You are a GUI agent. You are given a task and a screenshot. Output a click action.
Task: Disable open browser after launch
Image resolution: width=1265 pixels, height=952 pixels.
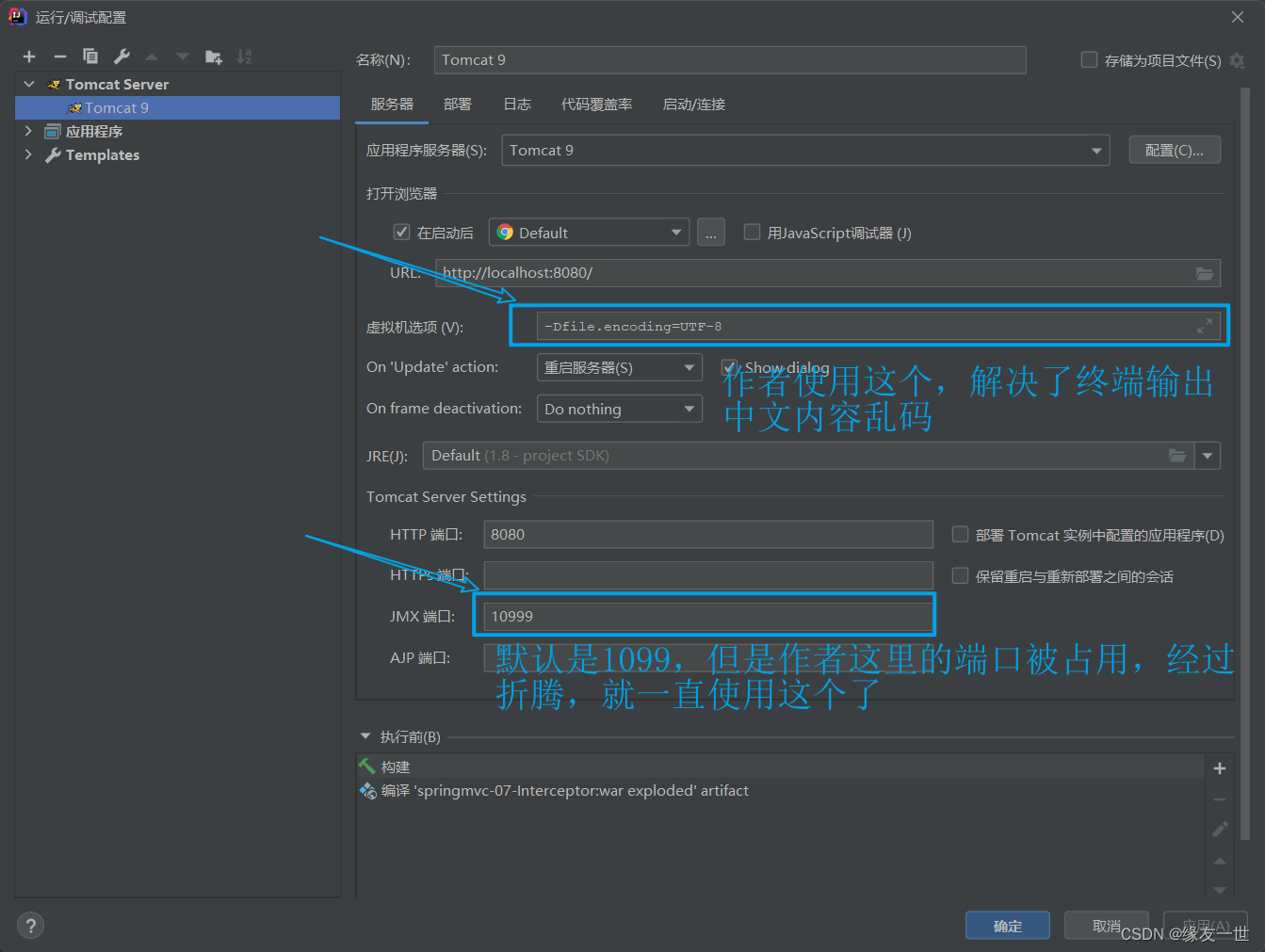point(401,233)
